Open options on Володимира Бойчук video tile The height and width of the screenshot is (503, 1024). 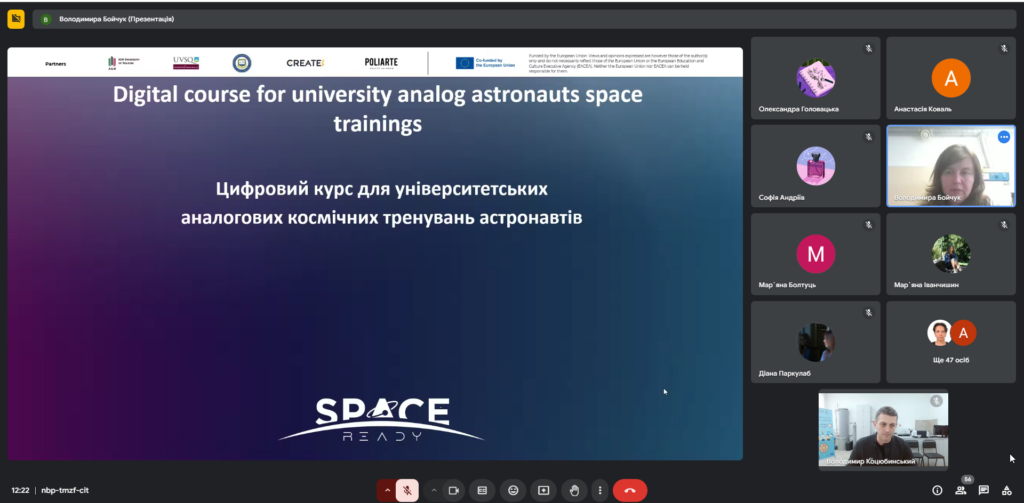pyautogui.click(x=1003, y=137)
